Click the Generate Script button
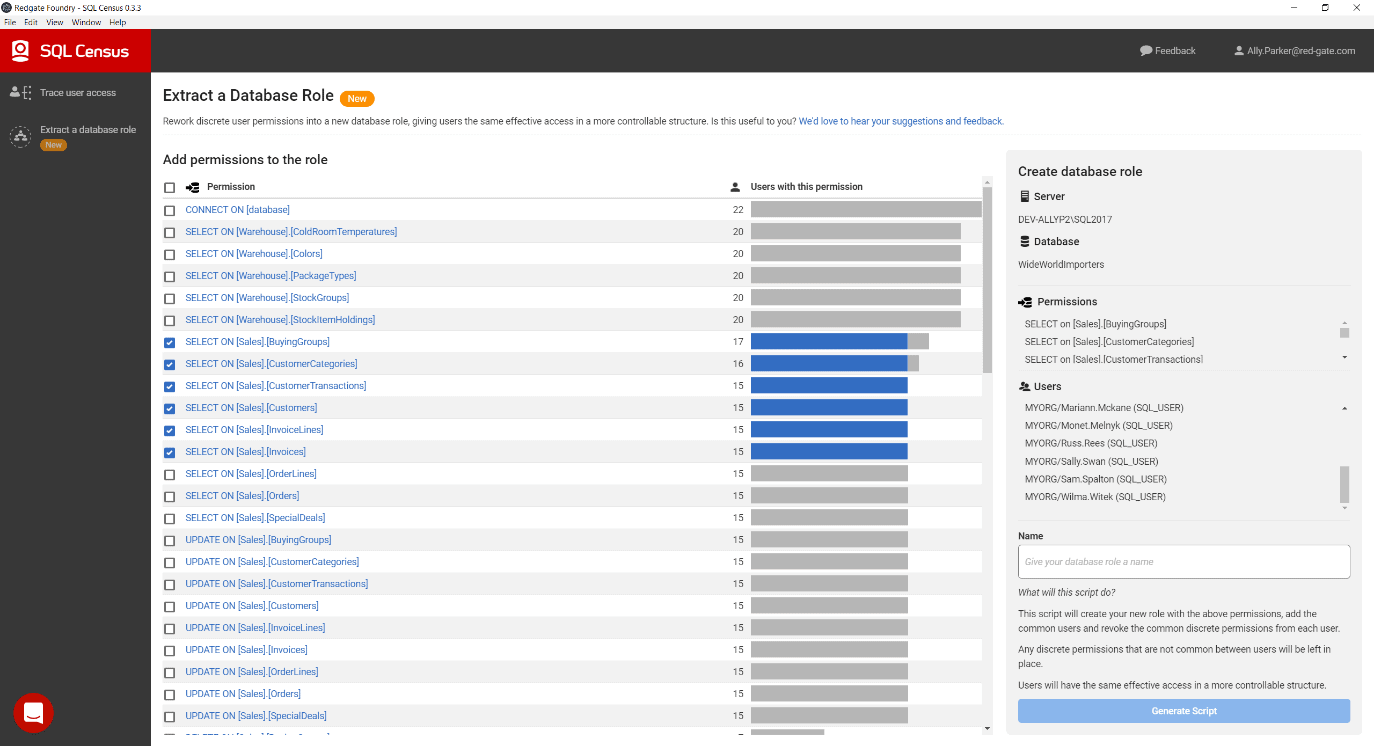Viewport: 1374px width, 746px height. [1184, 711]
